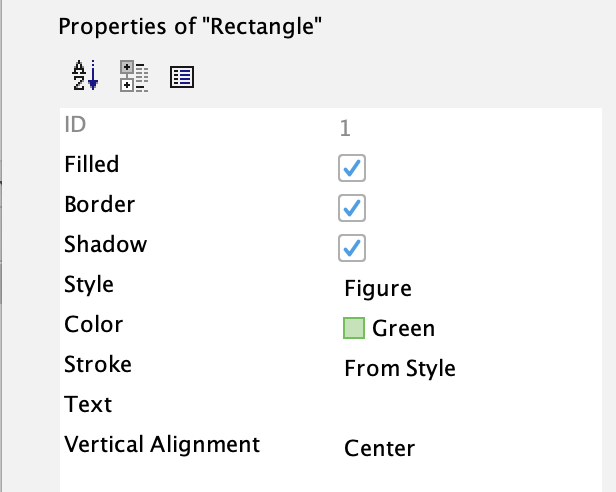The height and width of the screenshot is (492, 616).
Task: Select the Stroke property label
Action: (98, 364)
